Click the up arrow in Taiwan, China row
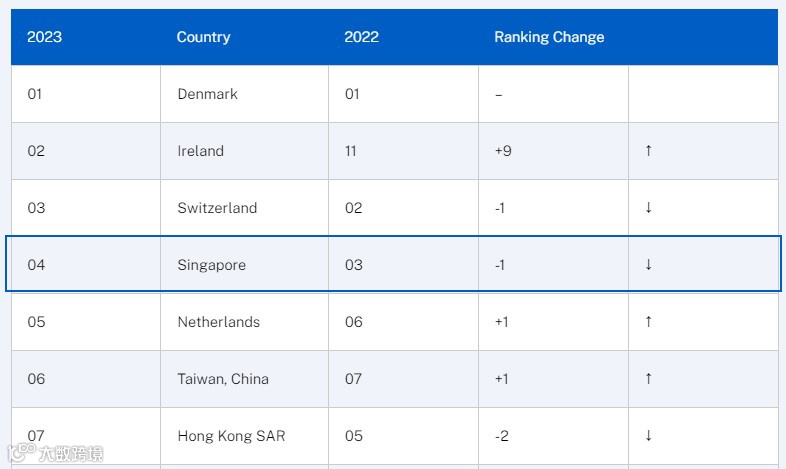 click(x=648, y=379)
